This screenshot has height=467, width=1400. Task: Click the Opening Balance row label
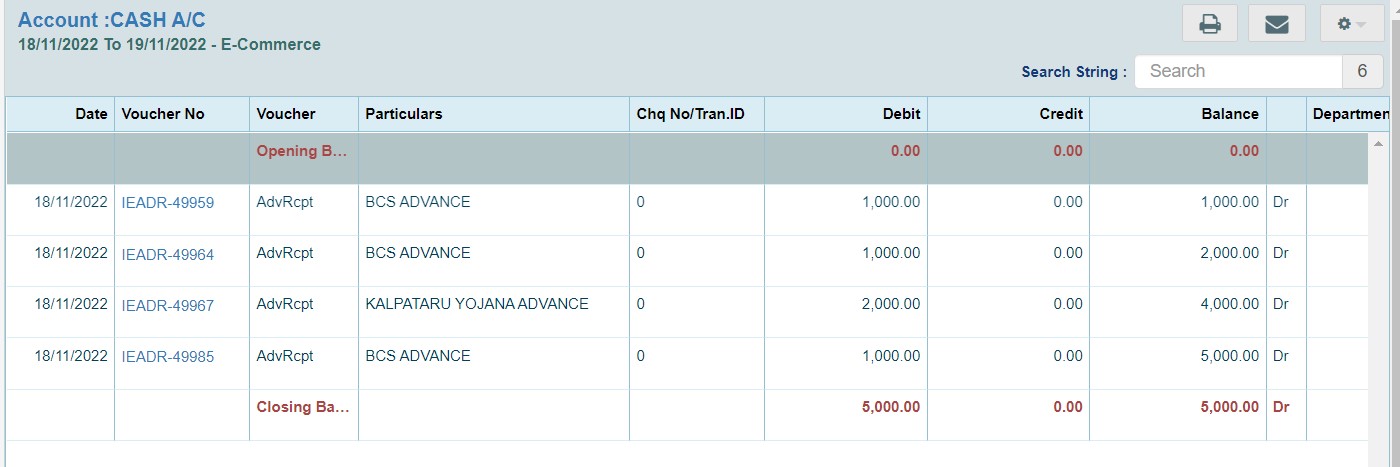[303, 151]
